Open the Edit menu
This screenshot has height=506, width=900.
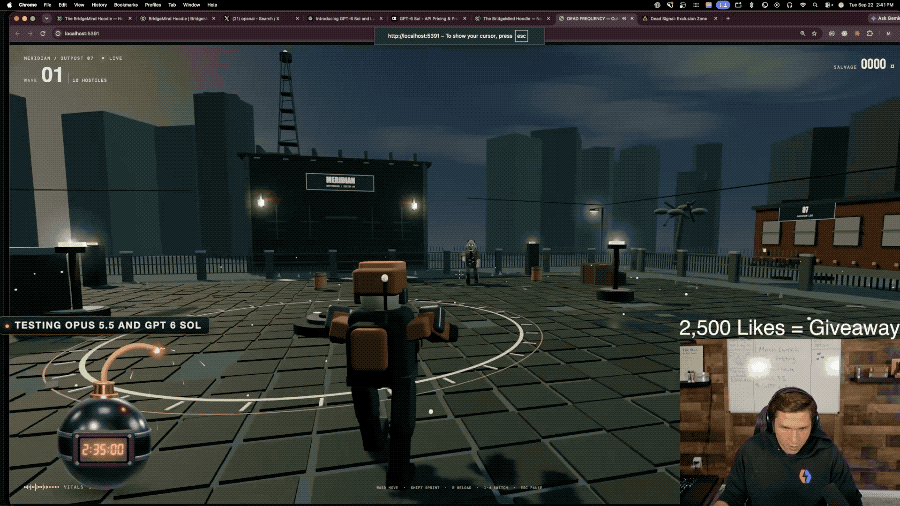(x=63, y=5)
